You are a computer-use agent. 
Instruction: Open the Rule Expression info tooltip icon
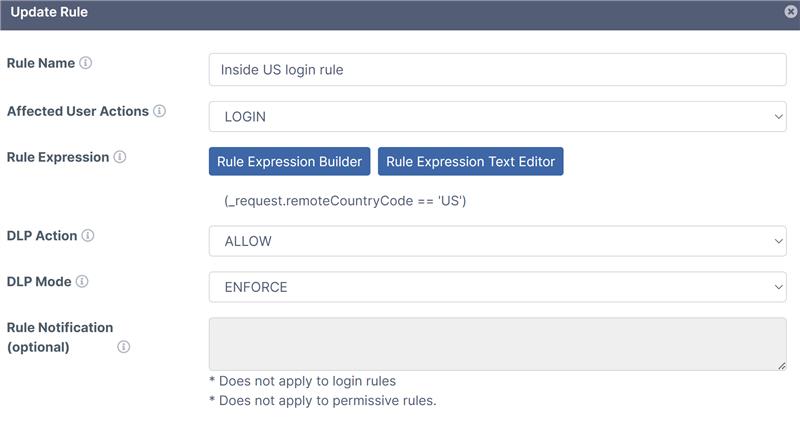coord(120,158)
